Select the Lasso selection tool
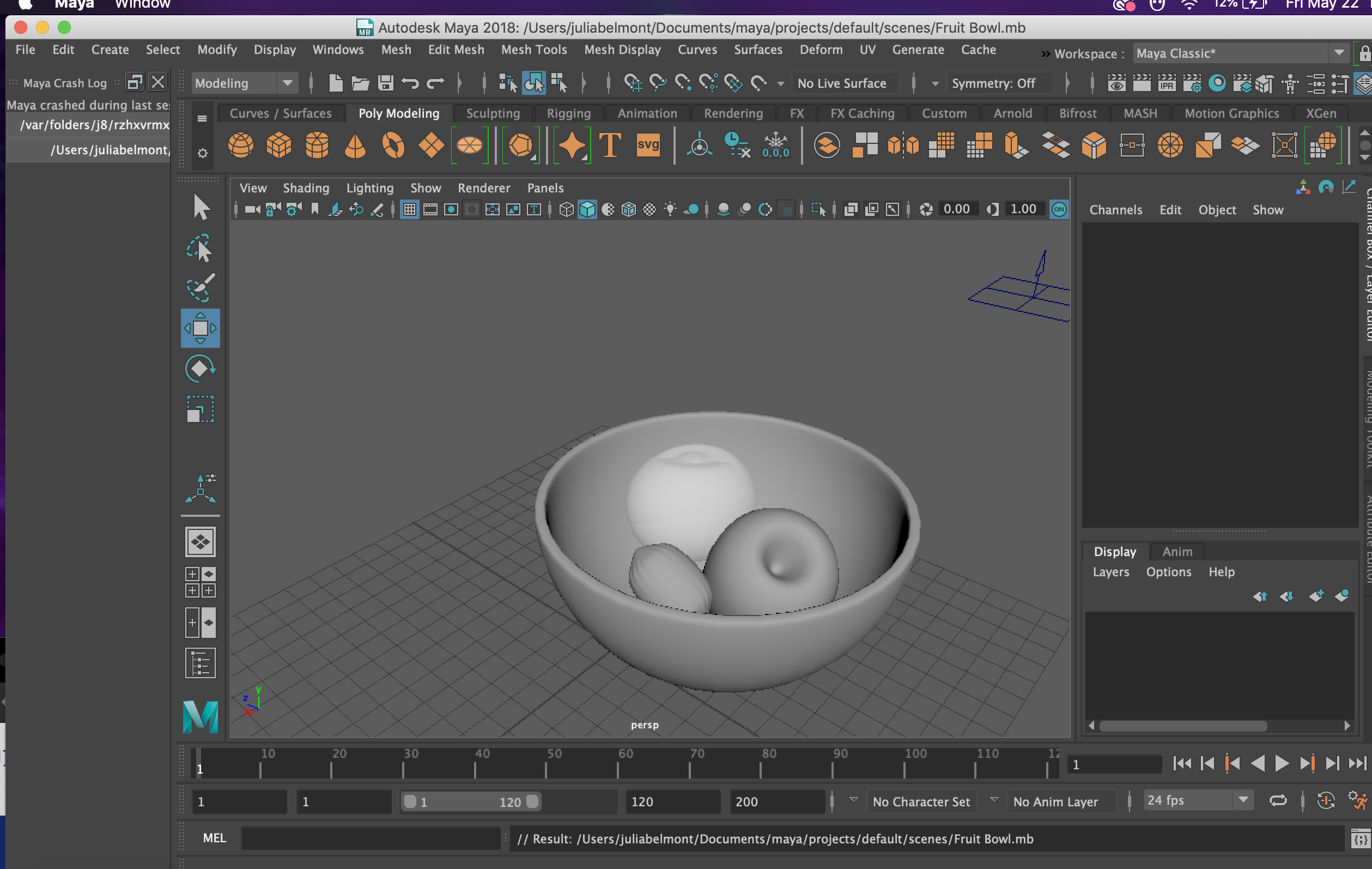The width and height of the screenshot is (1372, 869). 200,249
